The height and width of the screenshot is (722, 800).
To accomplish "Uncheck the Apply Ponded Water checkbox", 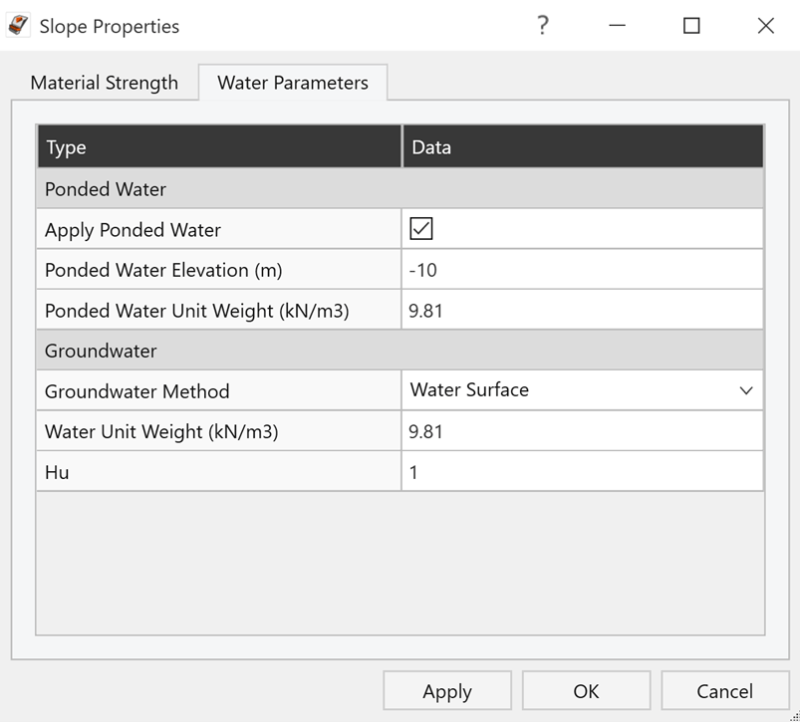I will (420, 228).
